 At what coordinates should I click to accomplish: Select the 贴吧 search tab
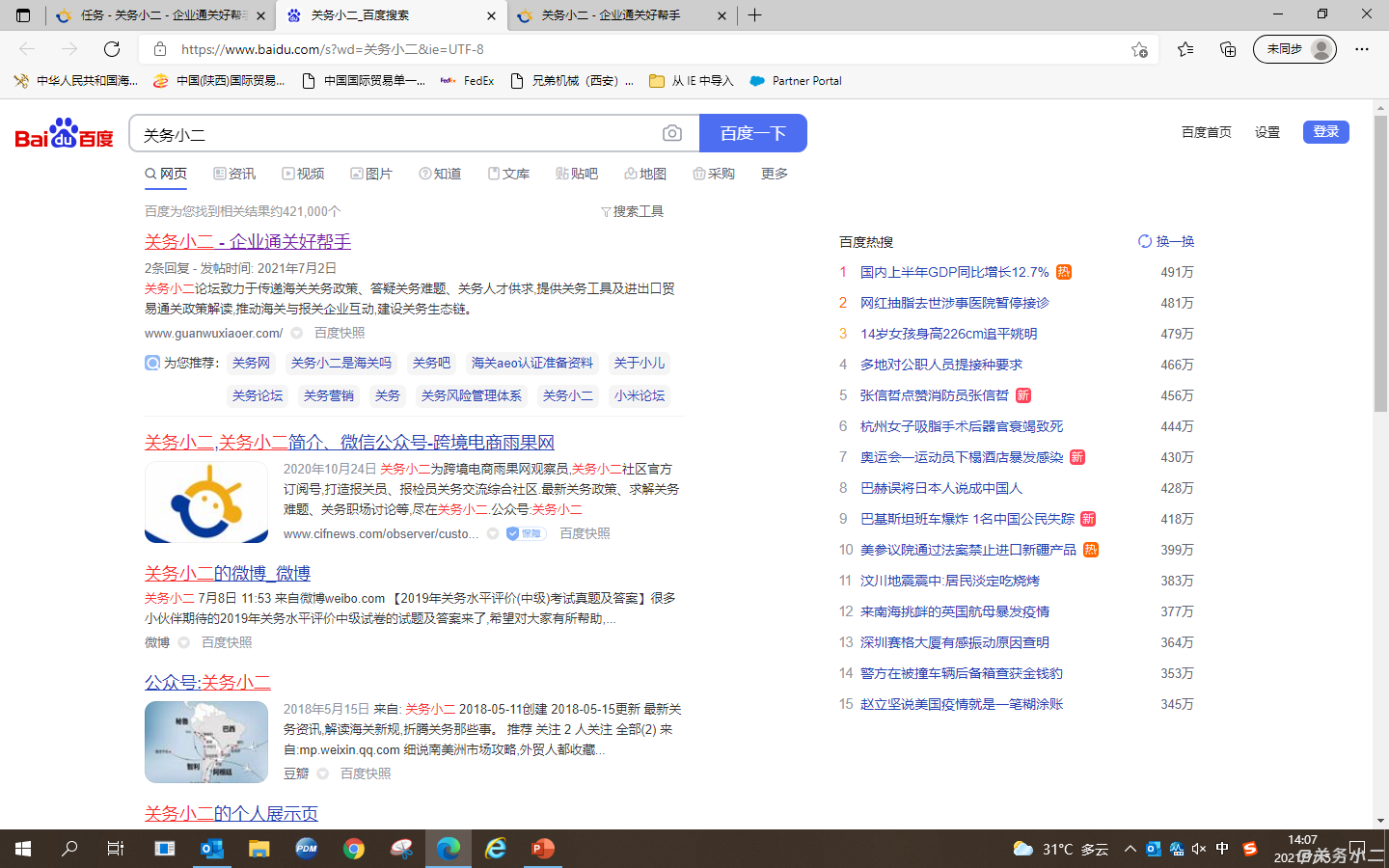click(x=577, y=174)
